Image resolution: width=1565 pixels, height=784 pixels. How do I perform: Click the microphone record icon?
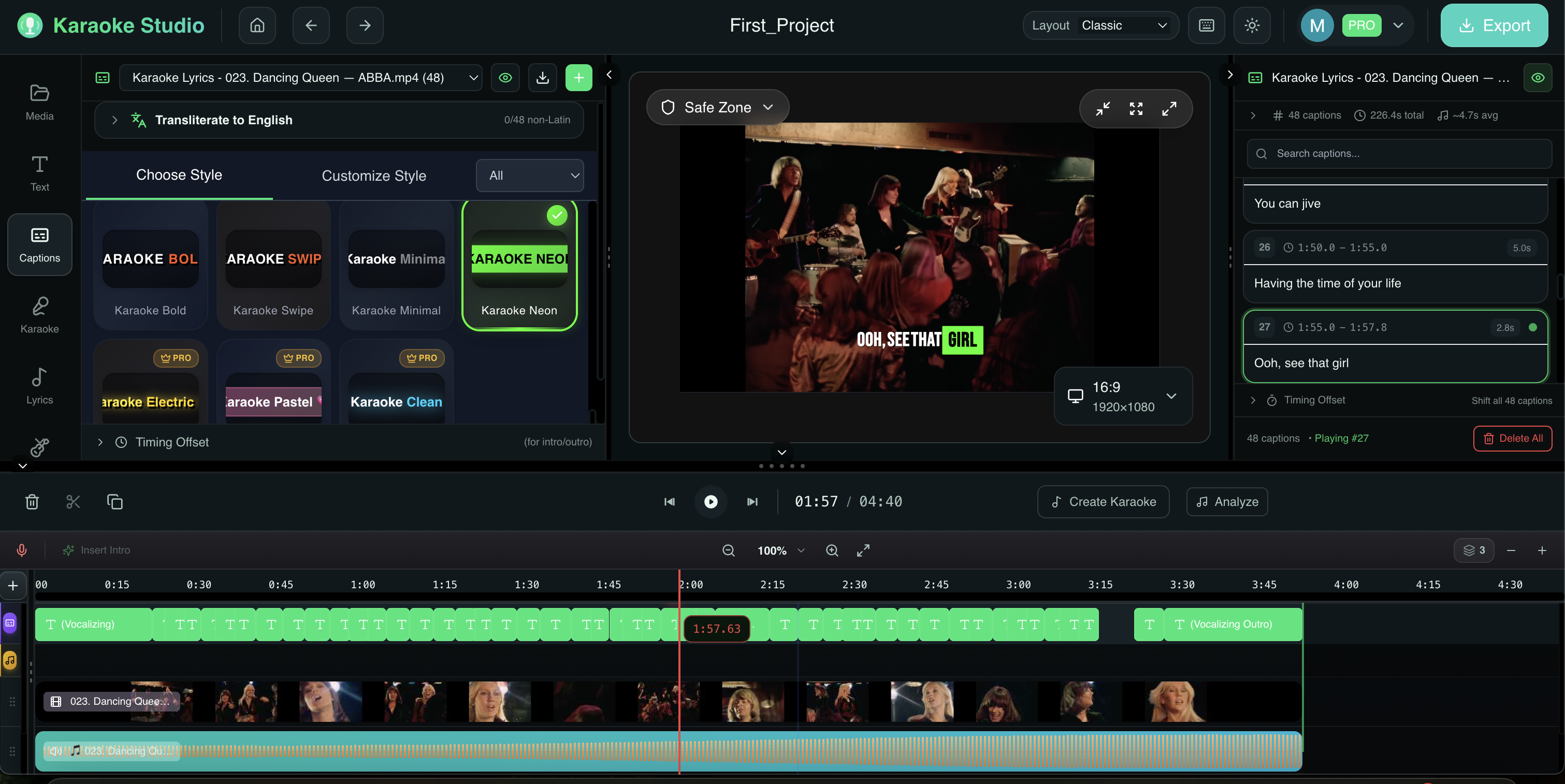click(22, 550)
